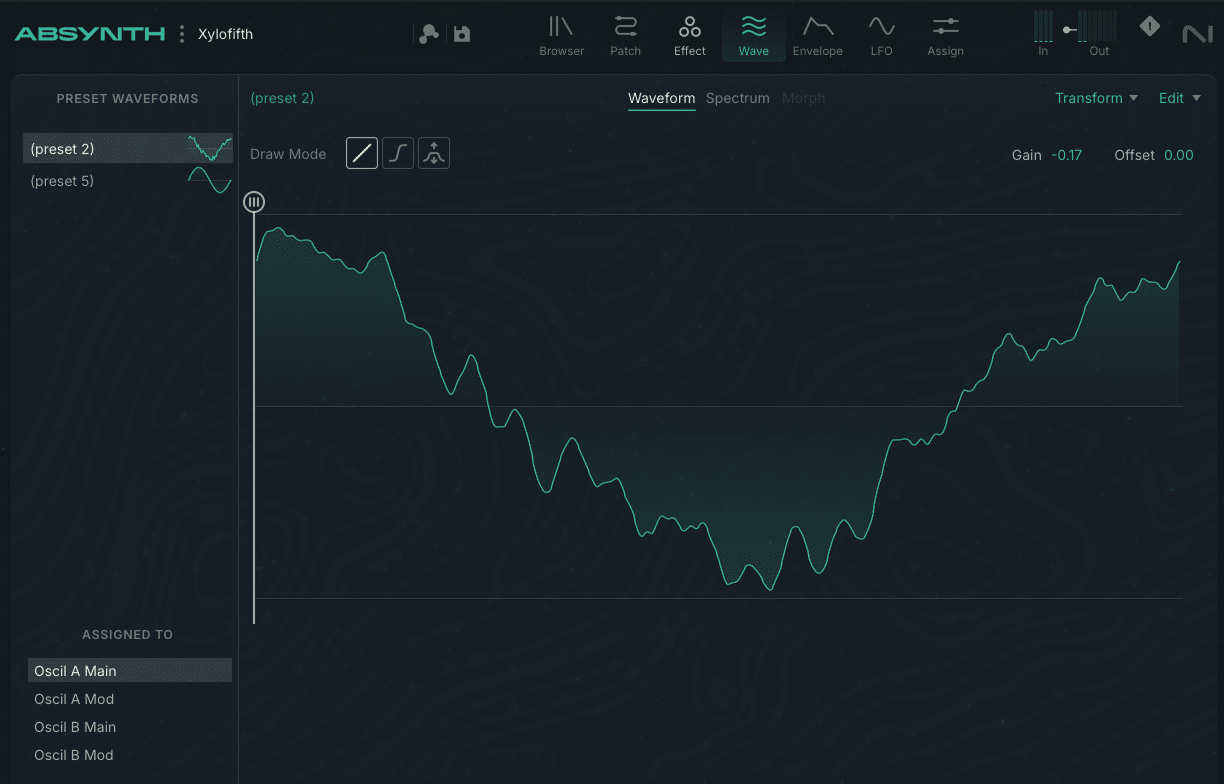Click the Native Instruments logo icon

[x=1196, y=34]
